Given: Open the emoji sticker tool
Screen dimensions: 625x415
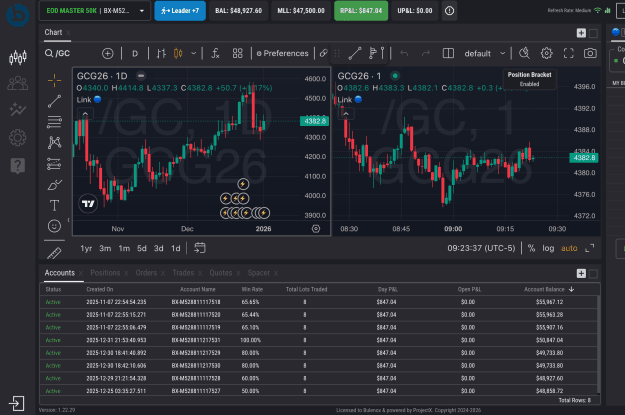Looking at the screenshot, I should pyautogui.click(x=54, y=226).
